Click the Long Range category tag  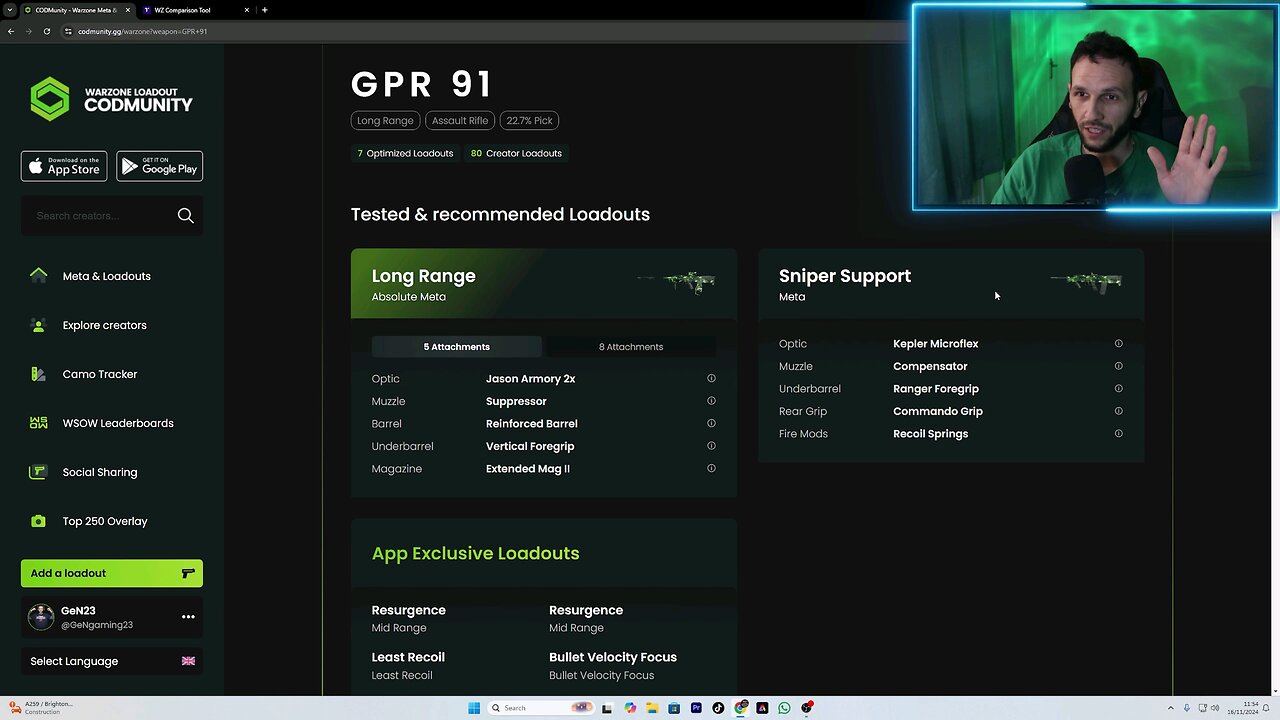click(x=385, y=120)
